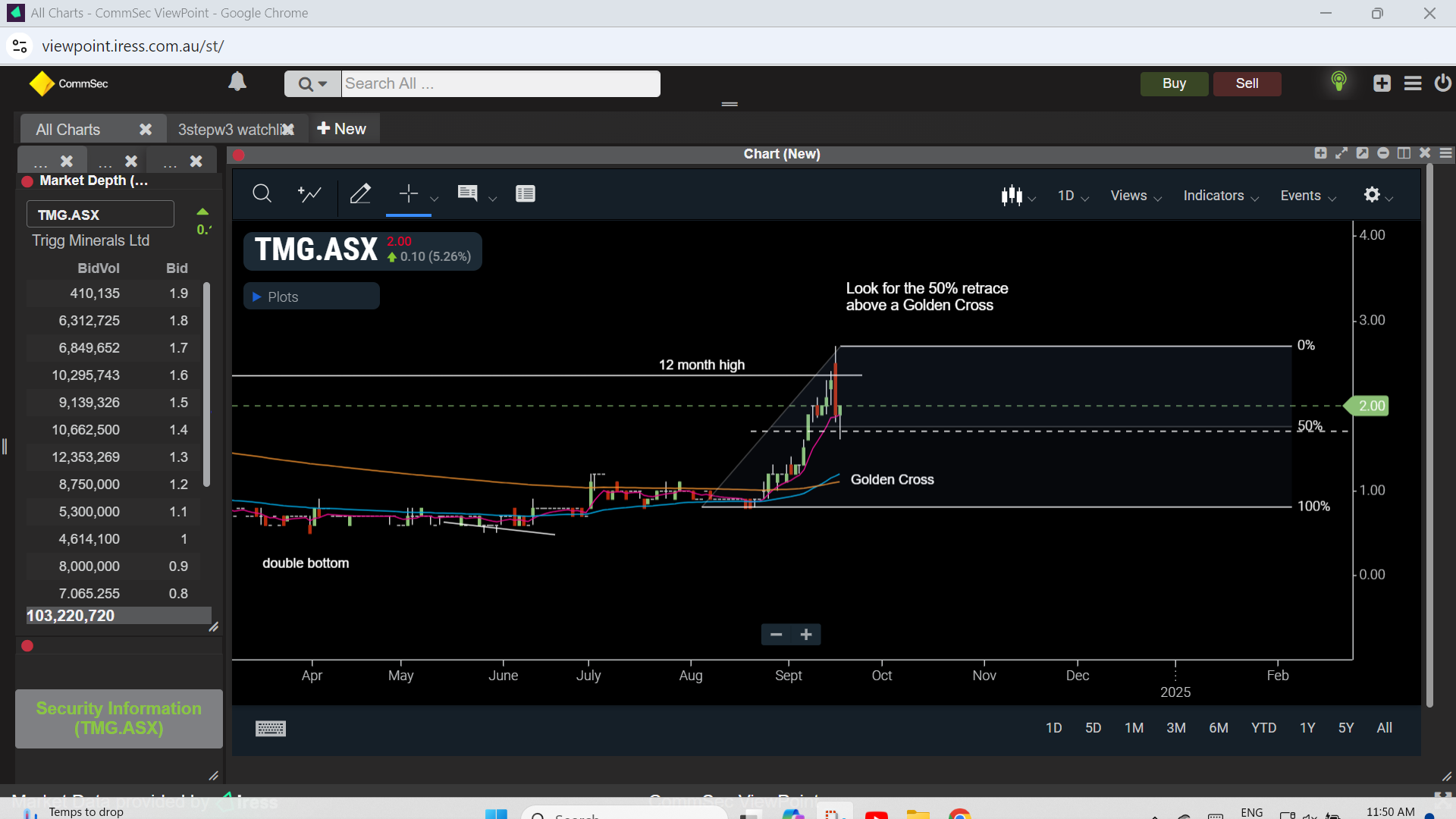The height and width of the screenshot is (819, 1456).
Task: Zoom in the chart with plus button
Action: 806,635
